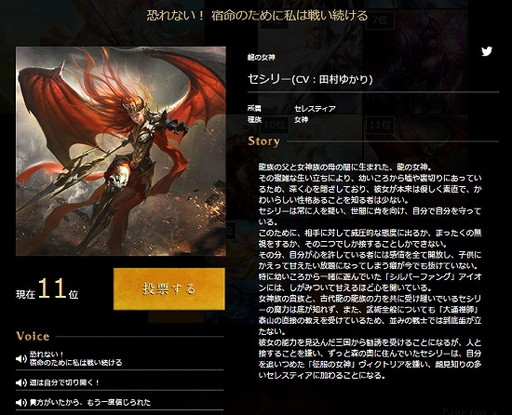
Task: Open the red-winged goddess artwork image
Action: (x=121, y=151)
